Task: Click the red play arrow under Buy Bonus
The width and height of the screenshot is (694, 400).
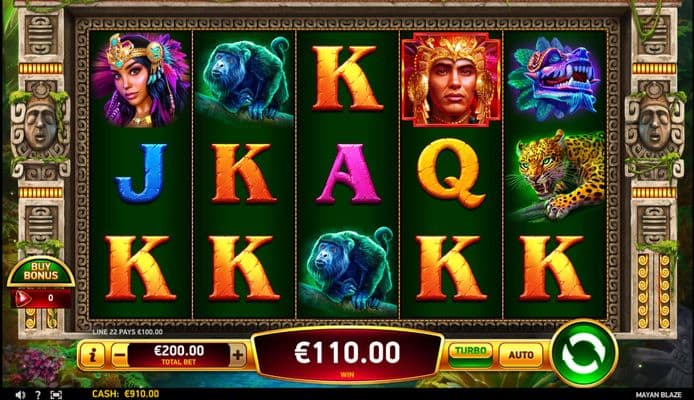Action: tap(23, 298)
